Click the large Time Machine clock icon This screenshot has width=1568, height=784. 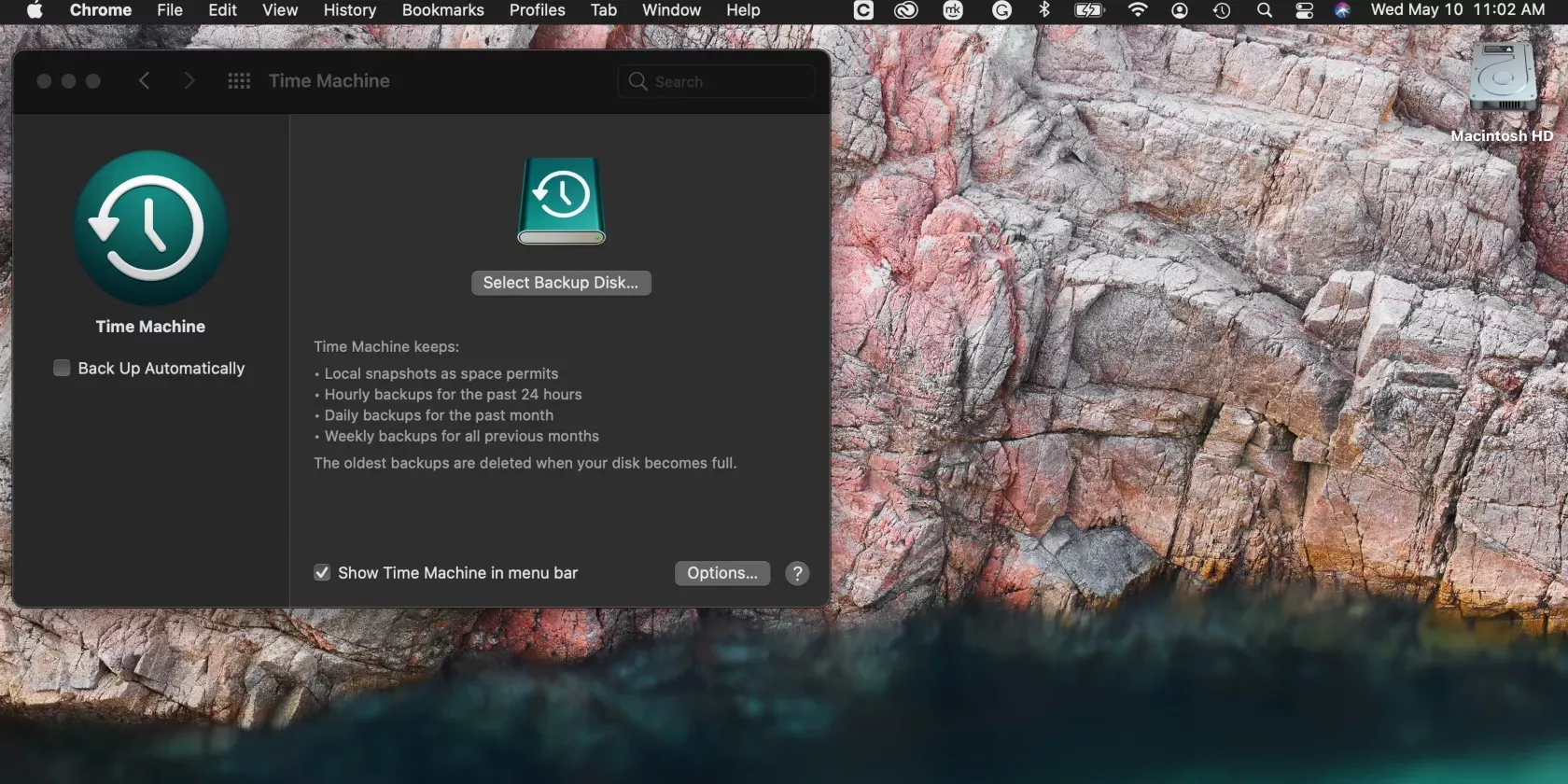pyautogui.click(x=150, y=228)
